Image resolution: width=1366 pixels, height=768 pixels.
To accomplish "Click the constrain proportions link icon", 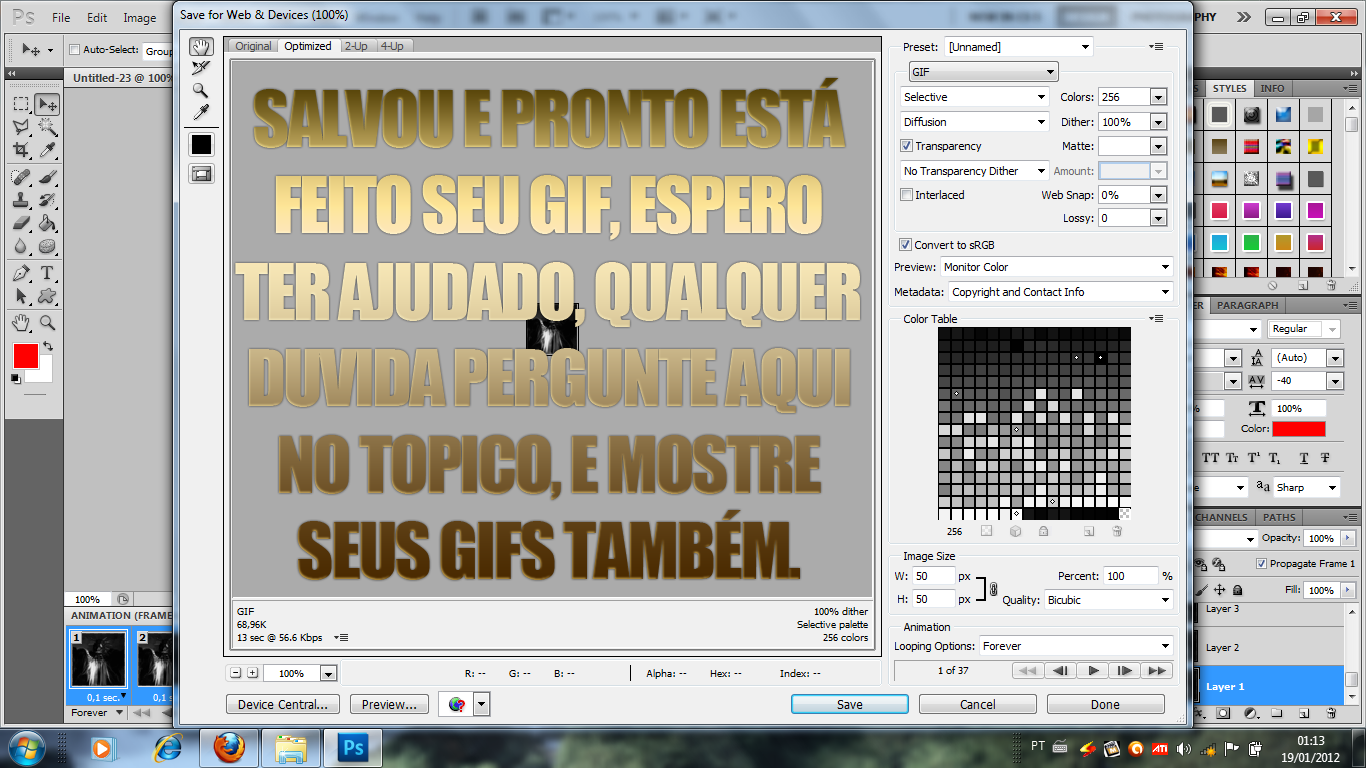I will [993, 589].
